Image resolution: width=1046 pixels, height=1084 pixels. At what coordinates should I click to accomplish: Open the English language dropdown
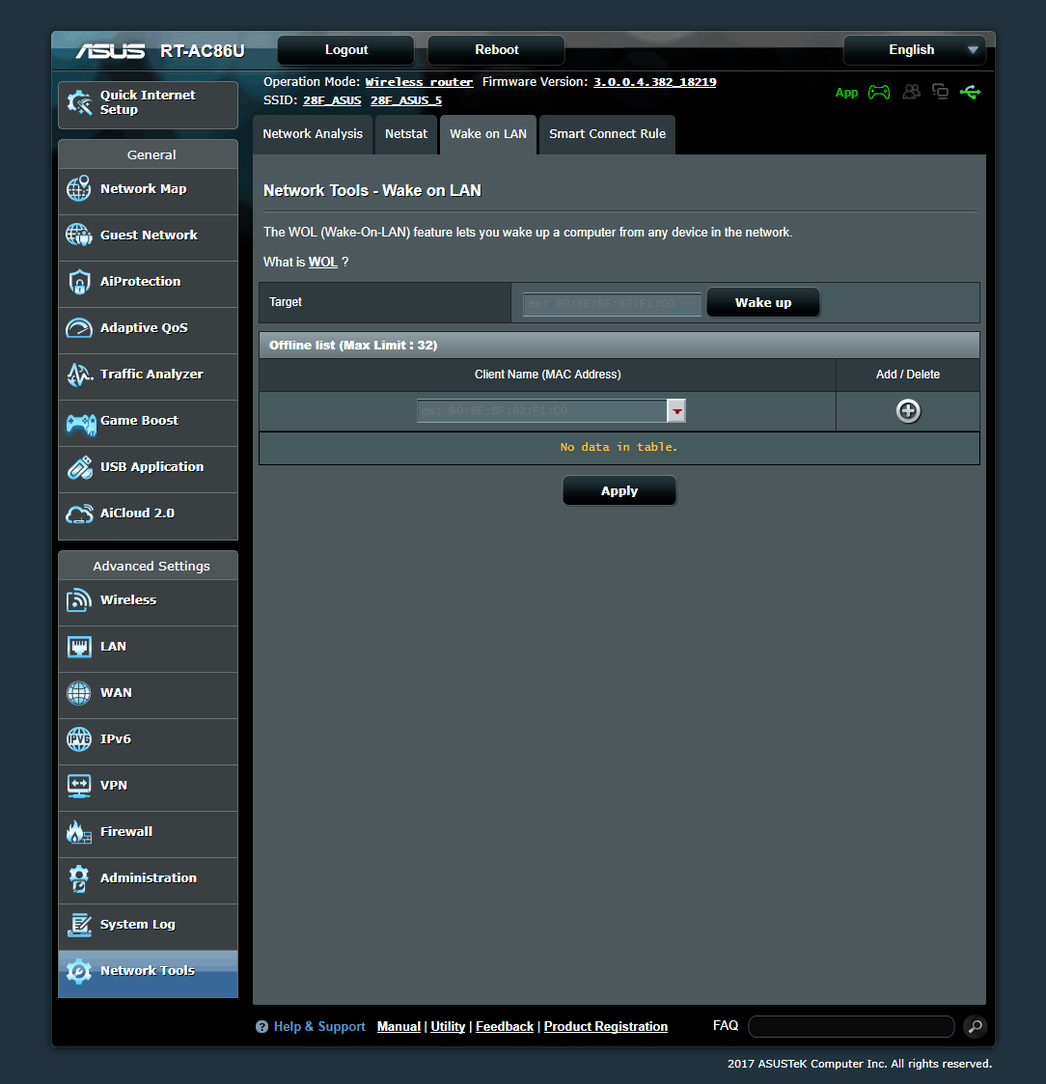pyautogui.click(x=914, y=50)
